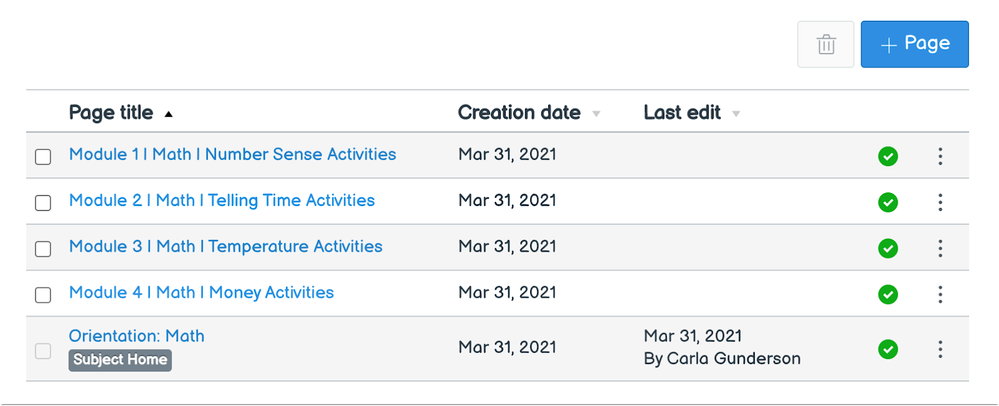The image size is (999, 406).
Task: Select checkbox for Module 2 Telling Time
Action: point(43,203)
